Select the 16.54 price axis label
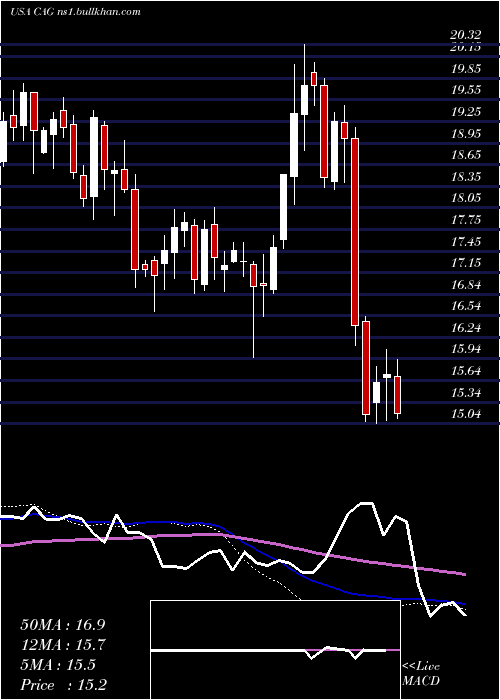500x700 pixels. pos(466,306)
